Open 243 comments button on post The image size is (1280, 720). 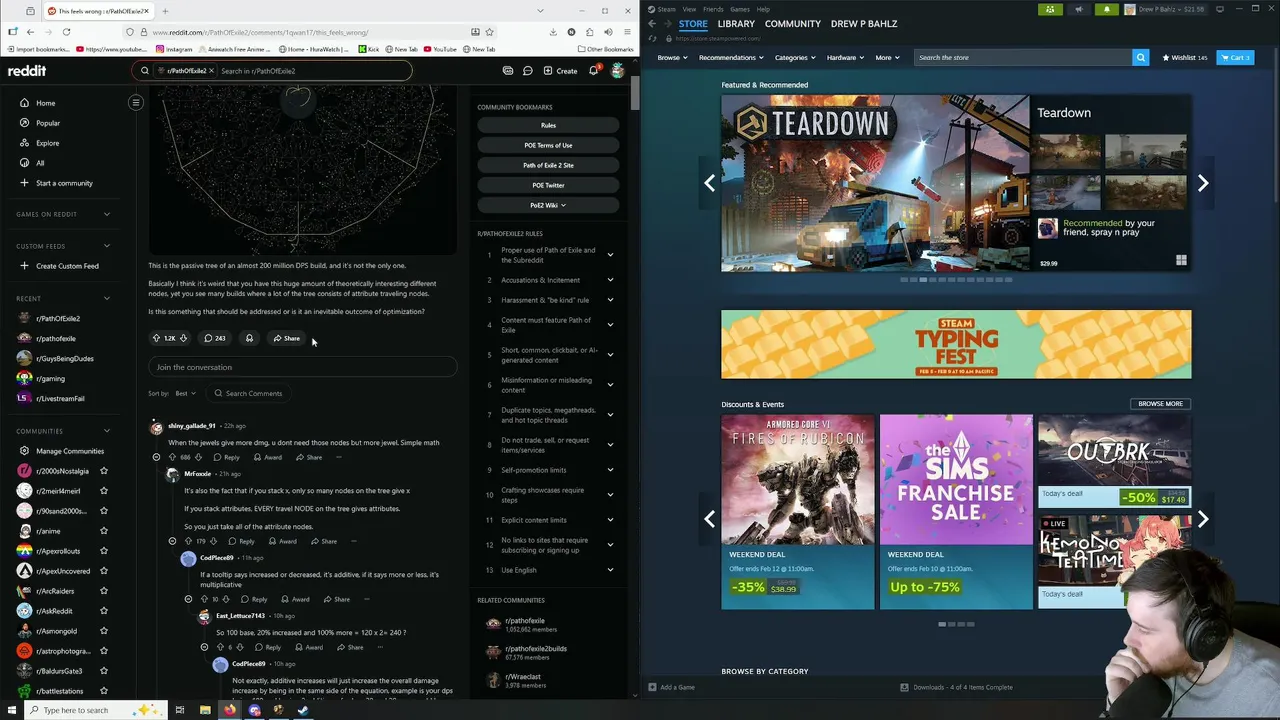pyautogui.click(x=214, y=338)
